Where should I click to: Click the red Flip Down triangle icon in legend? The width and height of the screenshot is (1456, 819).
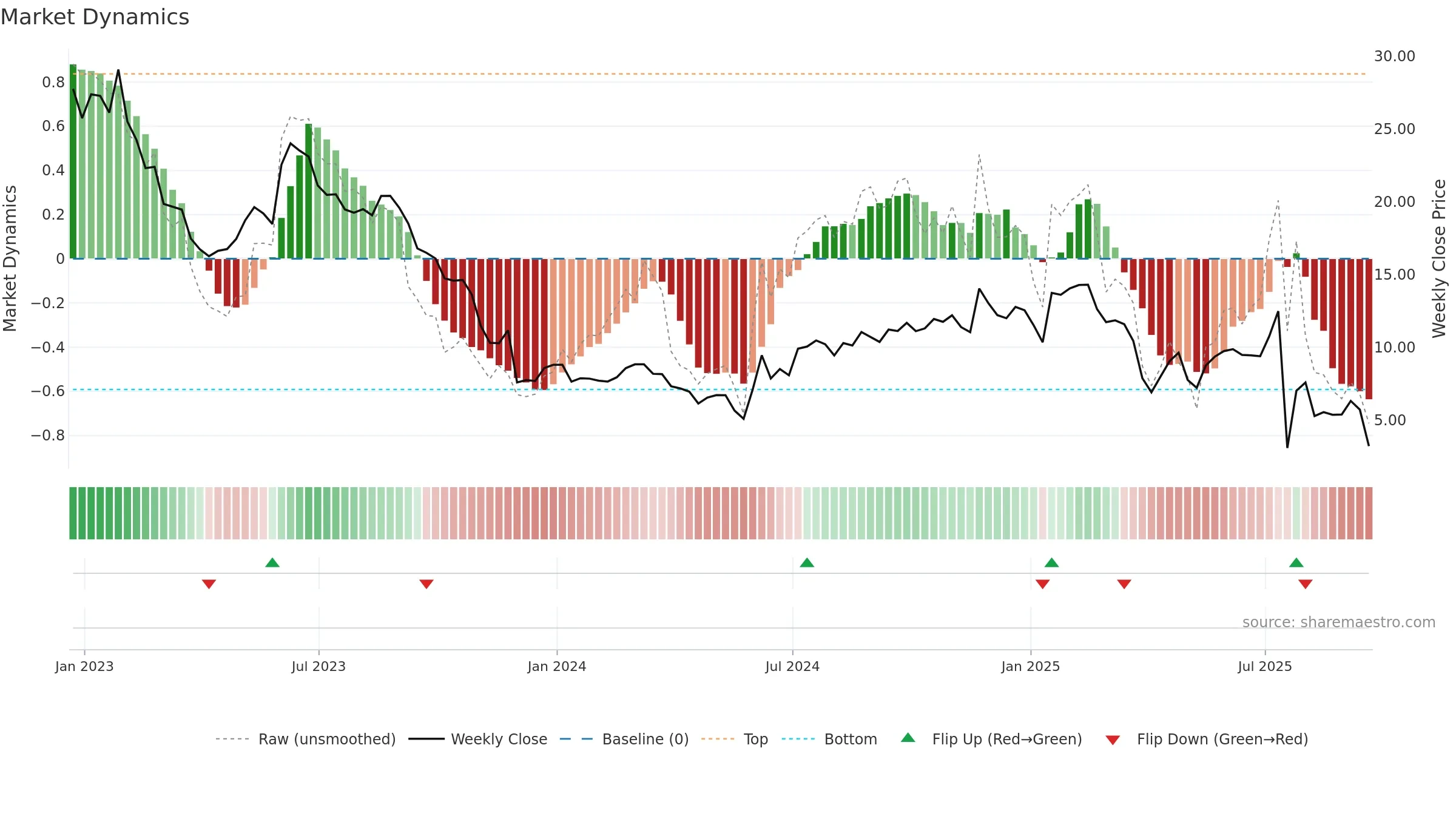coord(1113,740)
